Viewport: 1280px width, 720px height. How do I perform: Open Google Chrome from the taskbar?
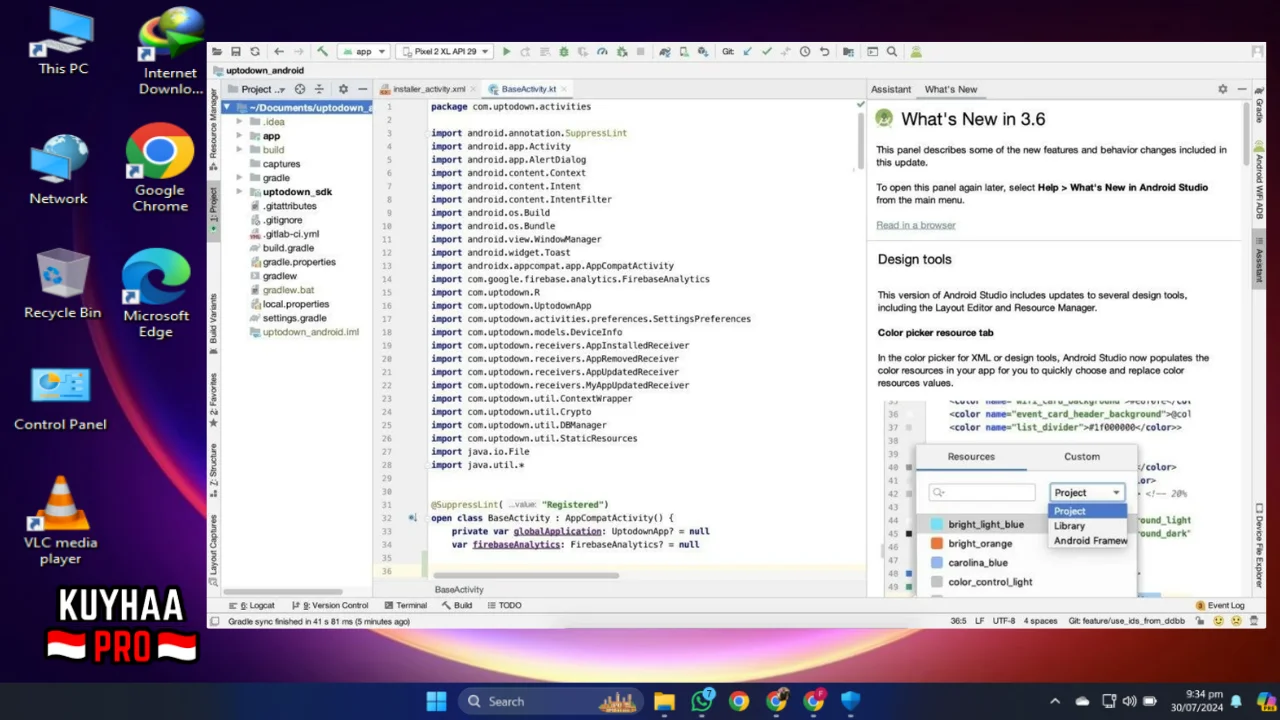[x=738, y=701]
